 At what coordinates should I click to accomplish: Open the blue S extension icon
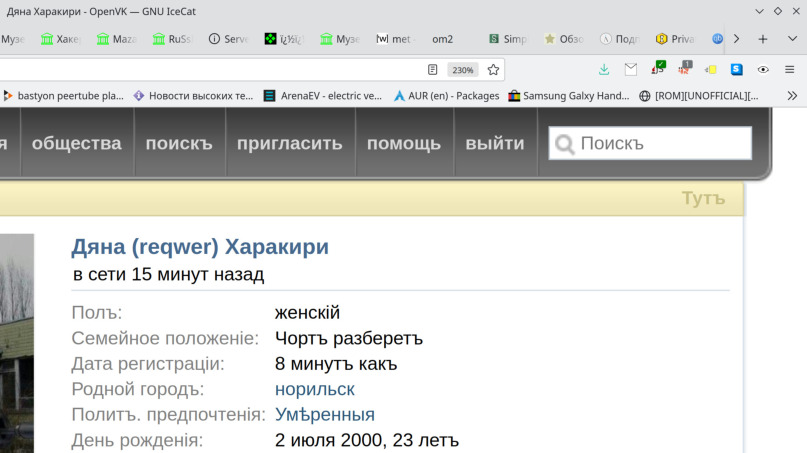pos(737,70)
